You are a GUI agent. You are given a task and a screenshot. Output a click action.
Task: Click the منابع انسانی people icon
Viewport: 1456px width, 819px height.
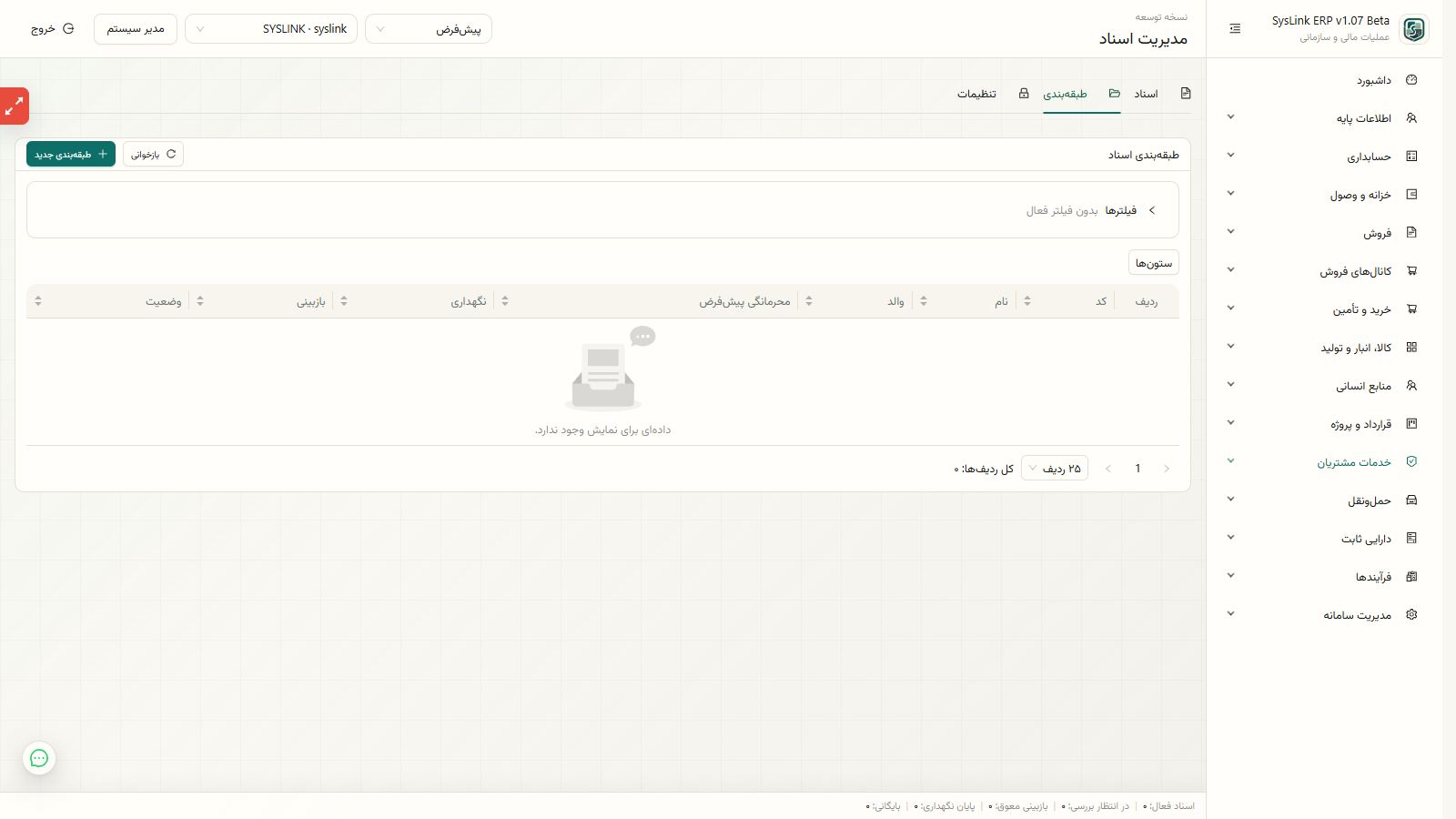pyautogui.click(x=1411, y=386)
